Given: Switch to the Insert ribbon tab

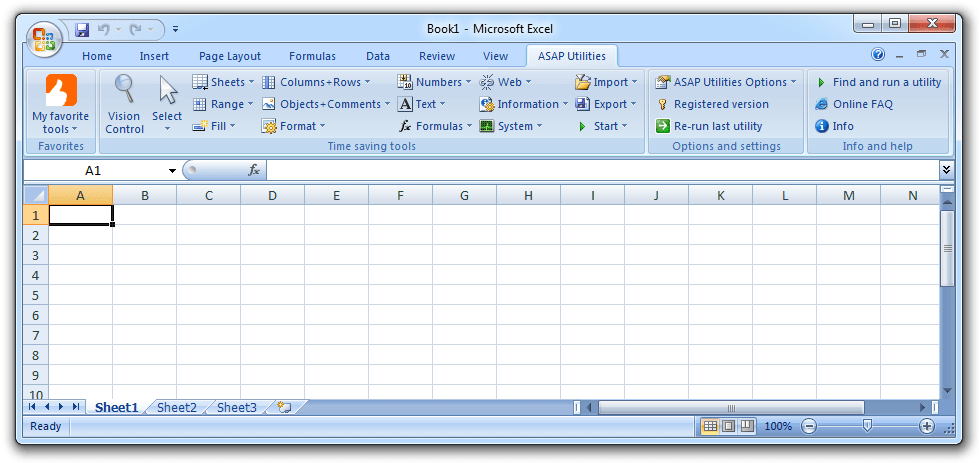Looking at the screenshot, I should [x=154, y=56].
